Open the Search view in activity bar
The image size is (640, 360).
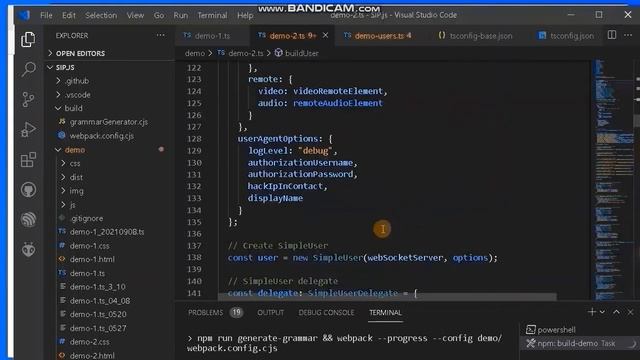(28, 69)
